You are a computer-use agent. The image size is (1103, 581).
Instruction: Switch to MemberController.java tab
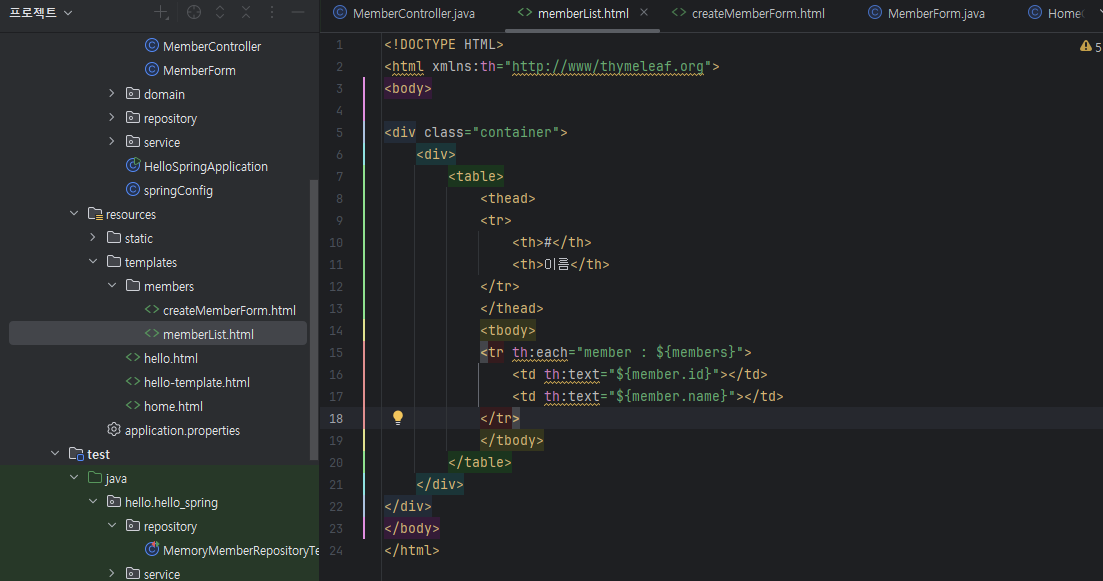[x=404, y=13]
